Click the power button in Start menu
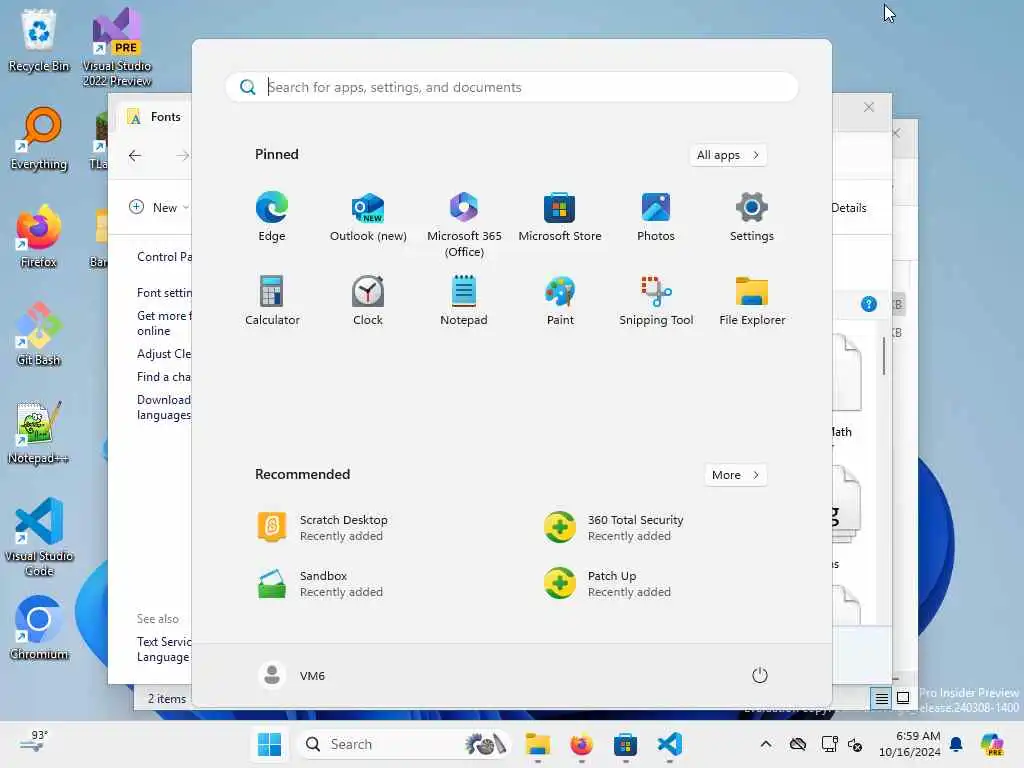This screenshot has width=1024, height=768. [760, 675]
